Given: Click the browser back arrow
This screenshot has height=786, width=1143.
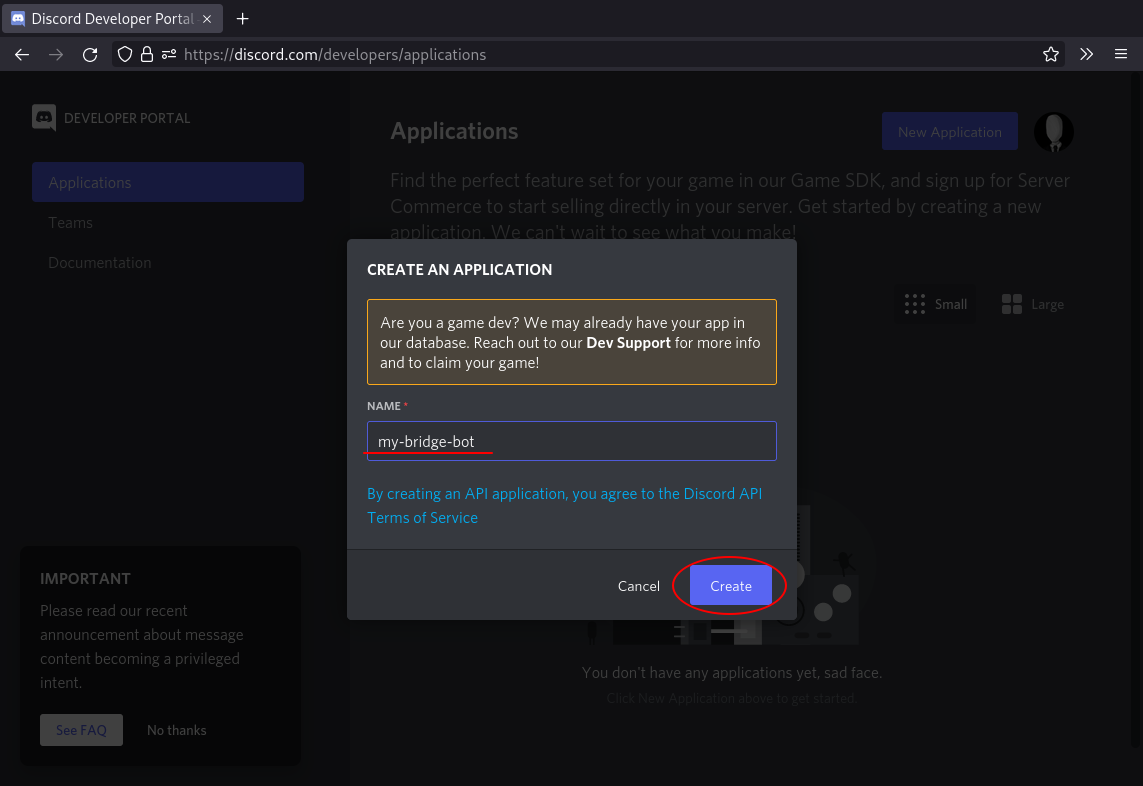Looking at the screenshot, I should tap(22, 55).
